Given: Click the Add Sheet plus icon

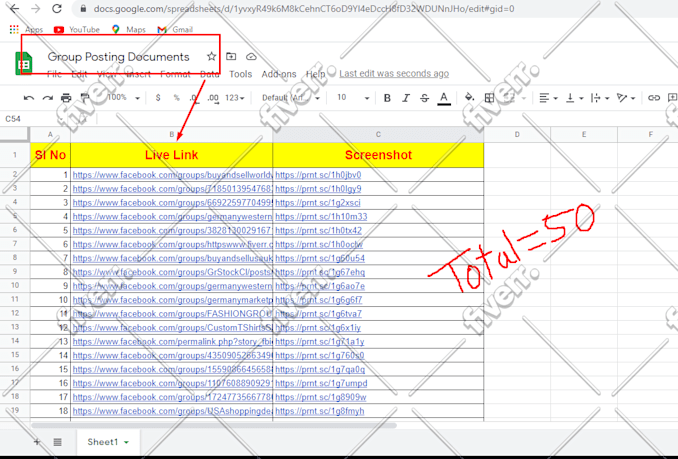Looking at the screenshot, I should pyautogui.click(x=37, y=442).
